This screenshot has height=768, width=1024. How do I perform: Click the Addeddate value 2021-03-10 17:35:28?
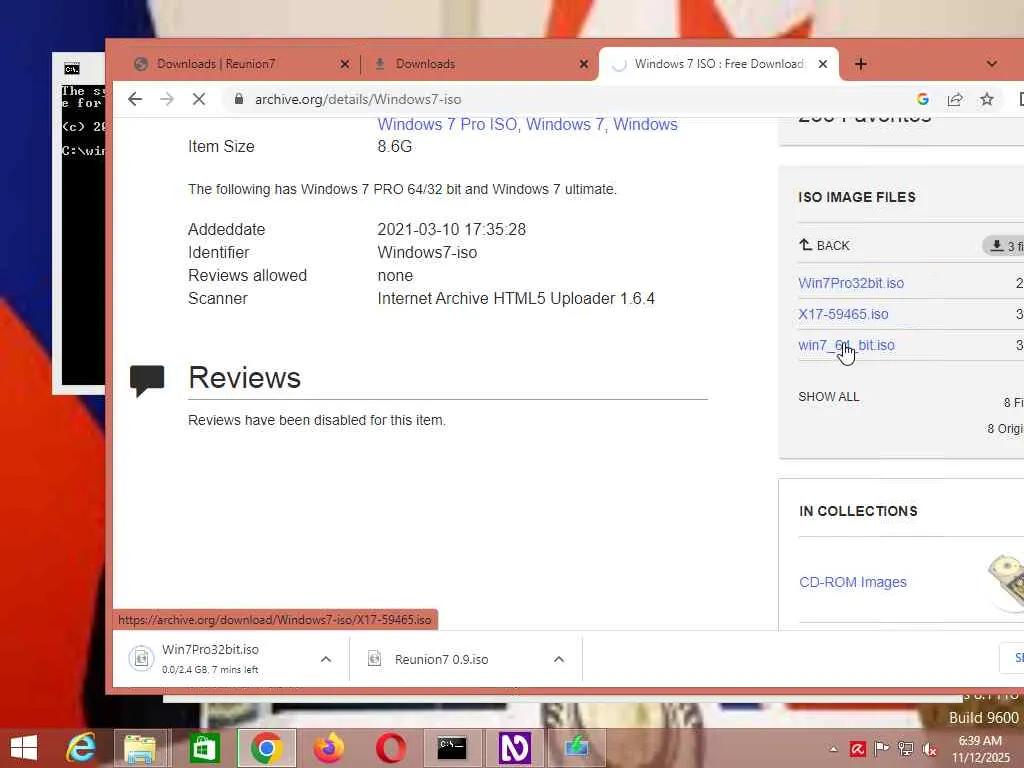(451, 230)
